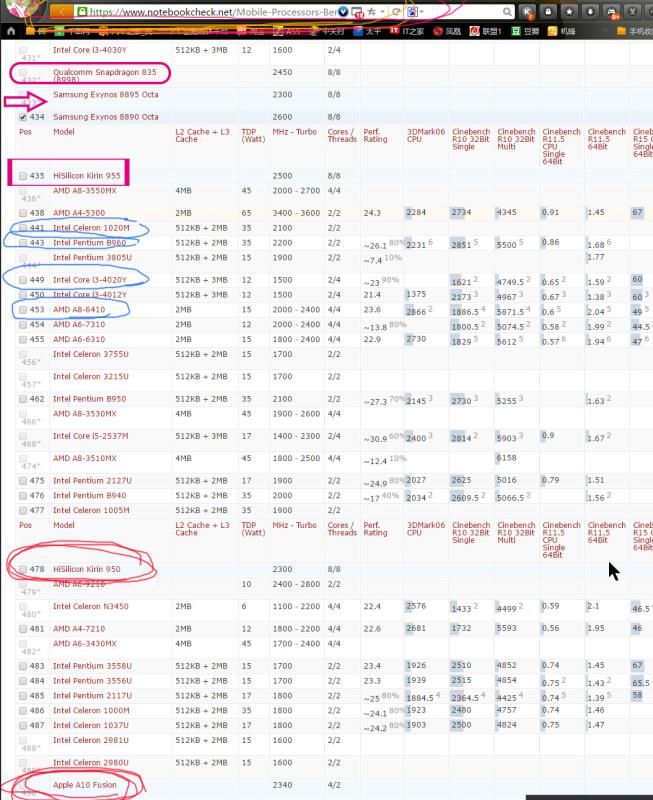The height and width of the screenshot is (800, 653).
Task: Select the Intel Pentium B950 checkbox
Action: 22,399
